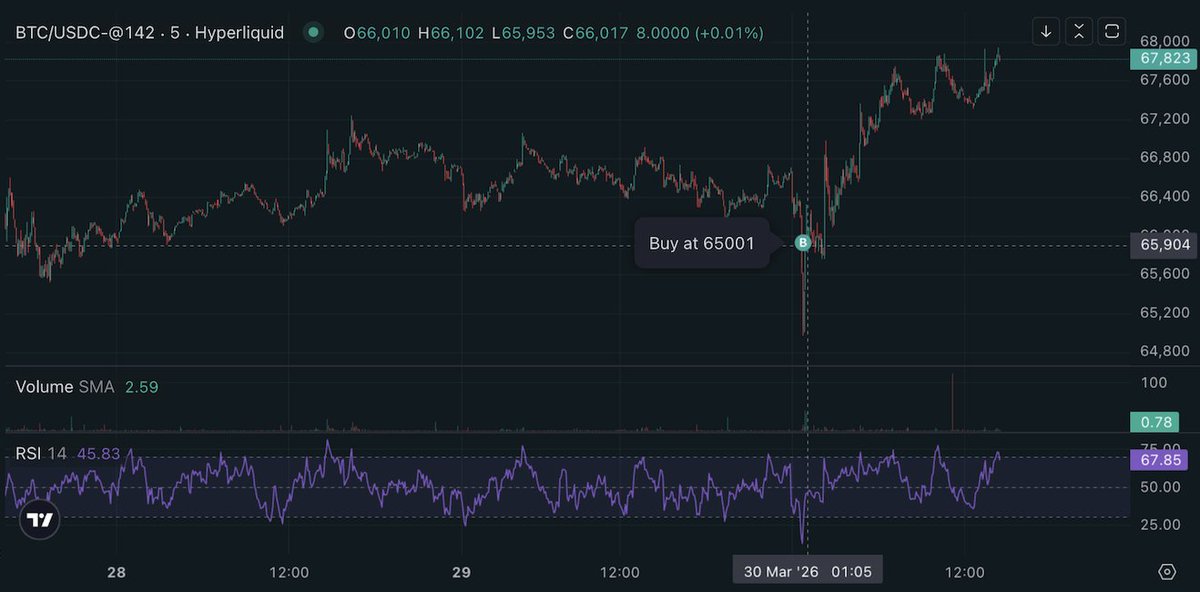Click the scroll-to-latest-bar arrow icon
This screenshot has width=1200, height=592.
1046,31
